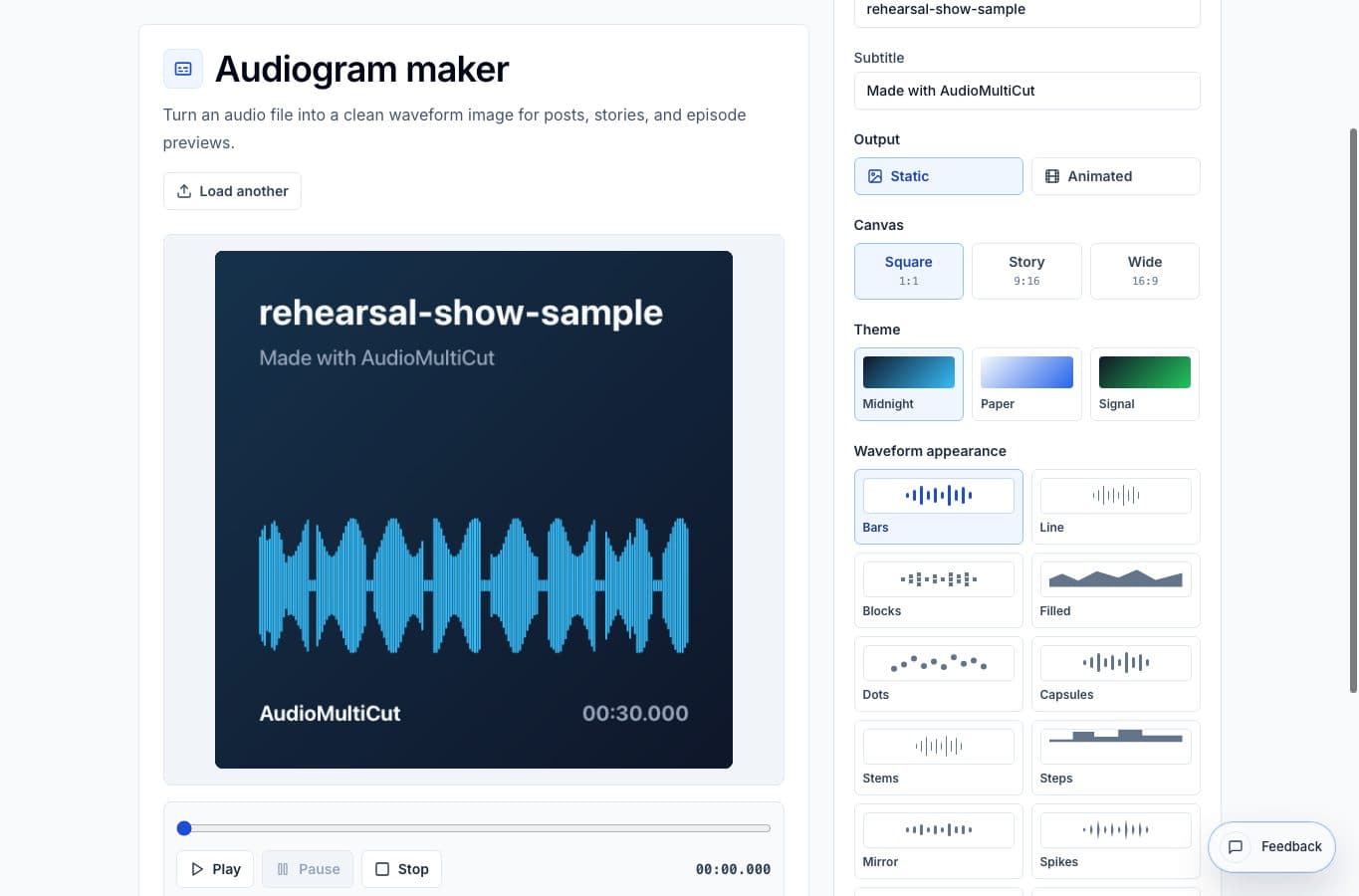The height and width of the screenshot is (896, 1359).
Task: Click the Bars waveform preview icon
Action: click(x=939, y=495)
